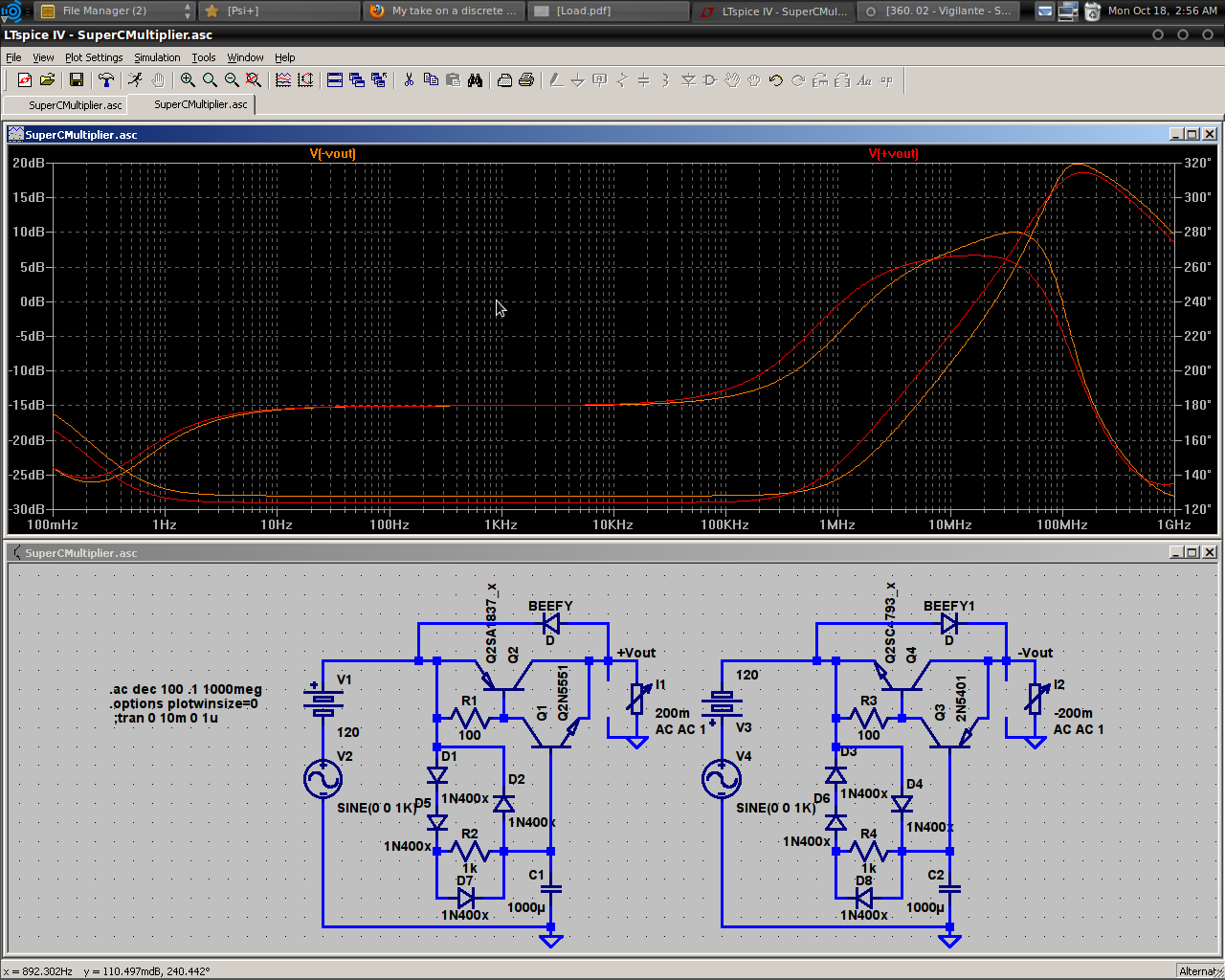This screenshot has width=1225, height=980.
Task: Click the Pick Visible Traces icon
Action: coord(283,80)
